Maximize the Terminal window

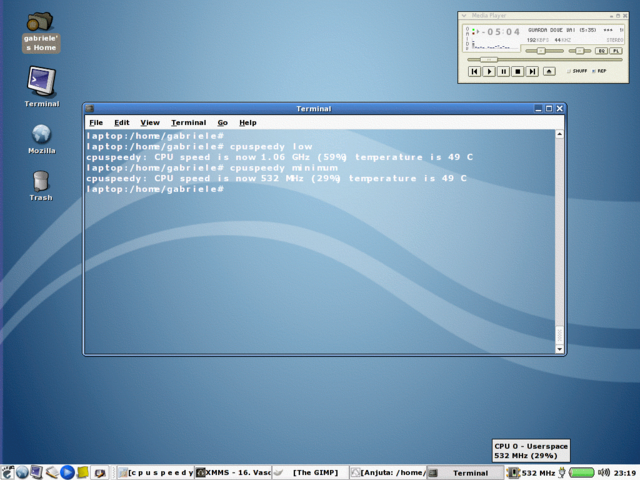point(549,109)
